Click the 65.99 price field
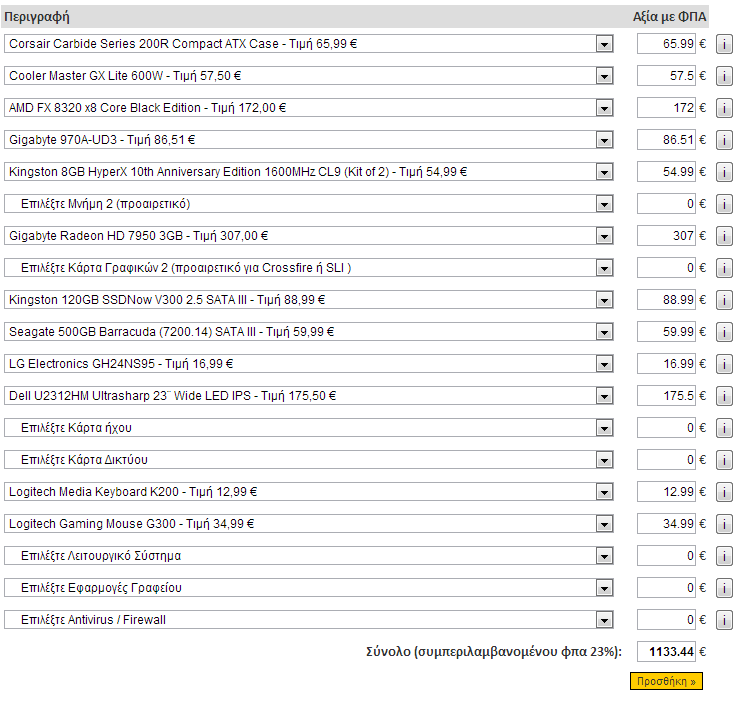The height and width of the screenshot is (701, 741). [666, 44]
